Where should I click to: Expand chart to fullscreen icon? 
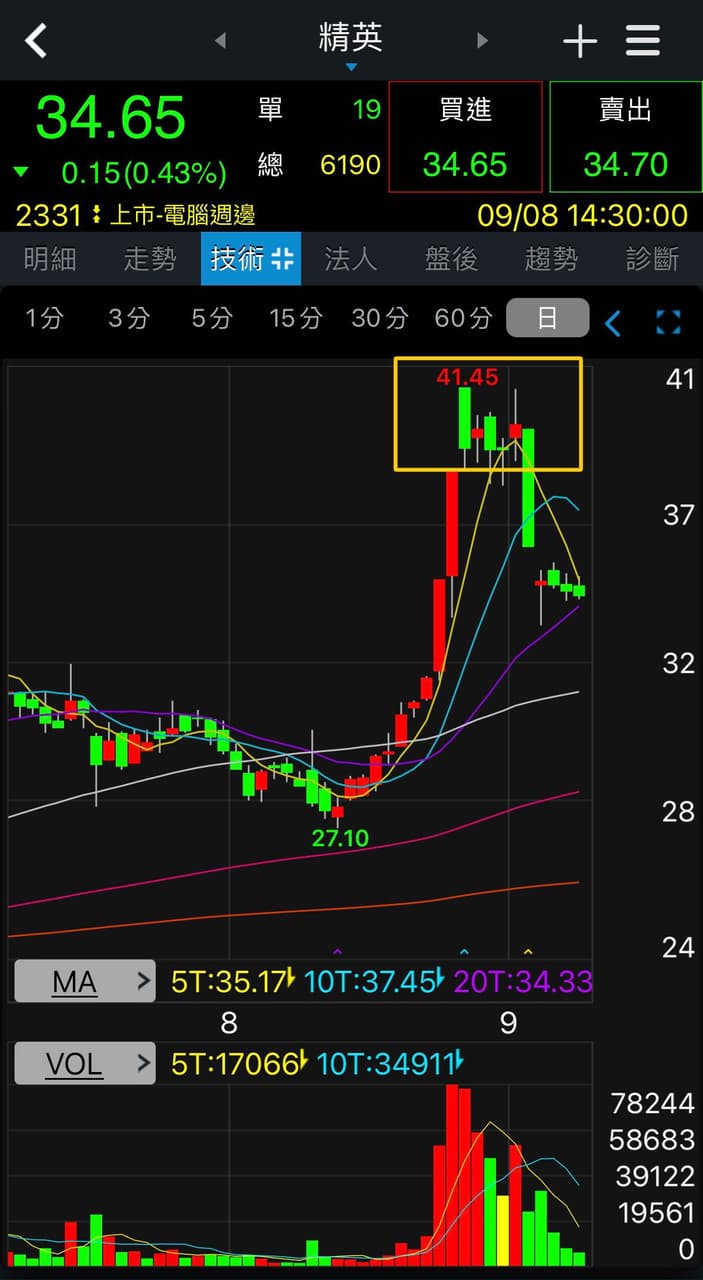click(668, 322)
